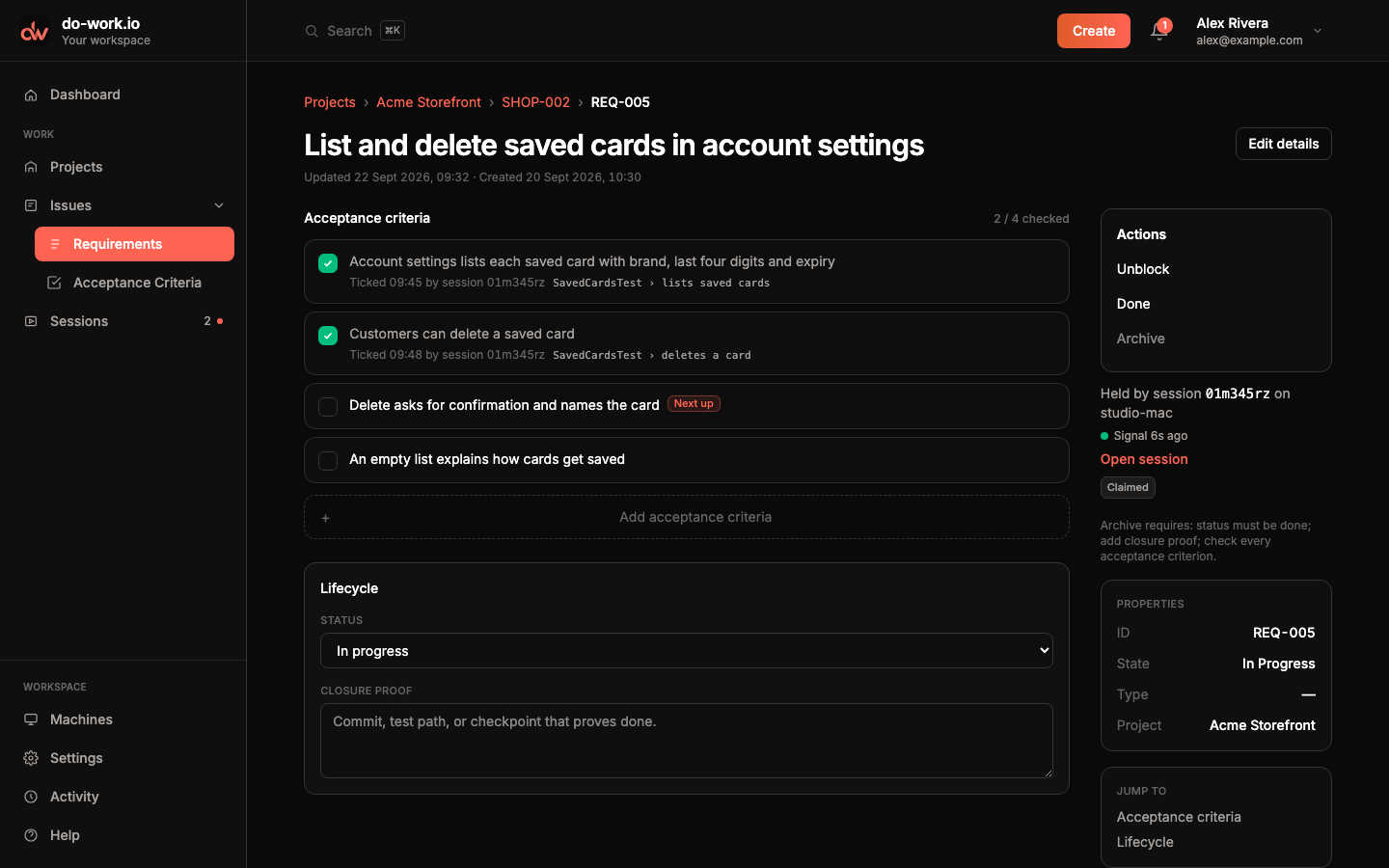
Task: Click the Next up badge
Action: [694, 404]
